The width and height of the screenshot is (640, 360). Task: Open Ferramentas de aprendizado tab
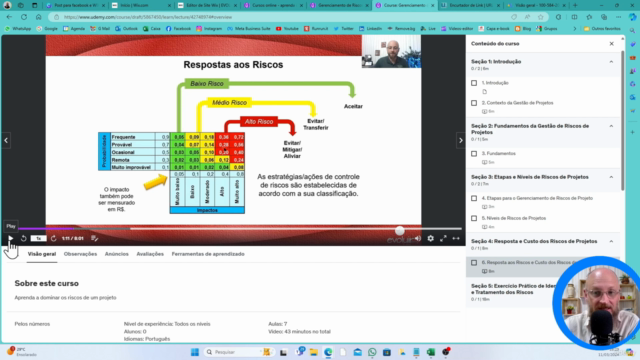(208, 254)
